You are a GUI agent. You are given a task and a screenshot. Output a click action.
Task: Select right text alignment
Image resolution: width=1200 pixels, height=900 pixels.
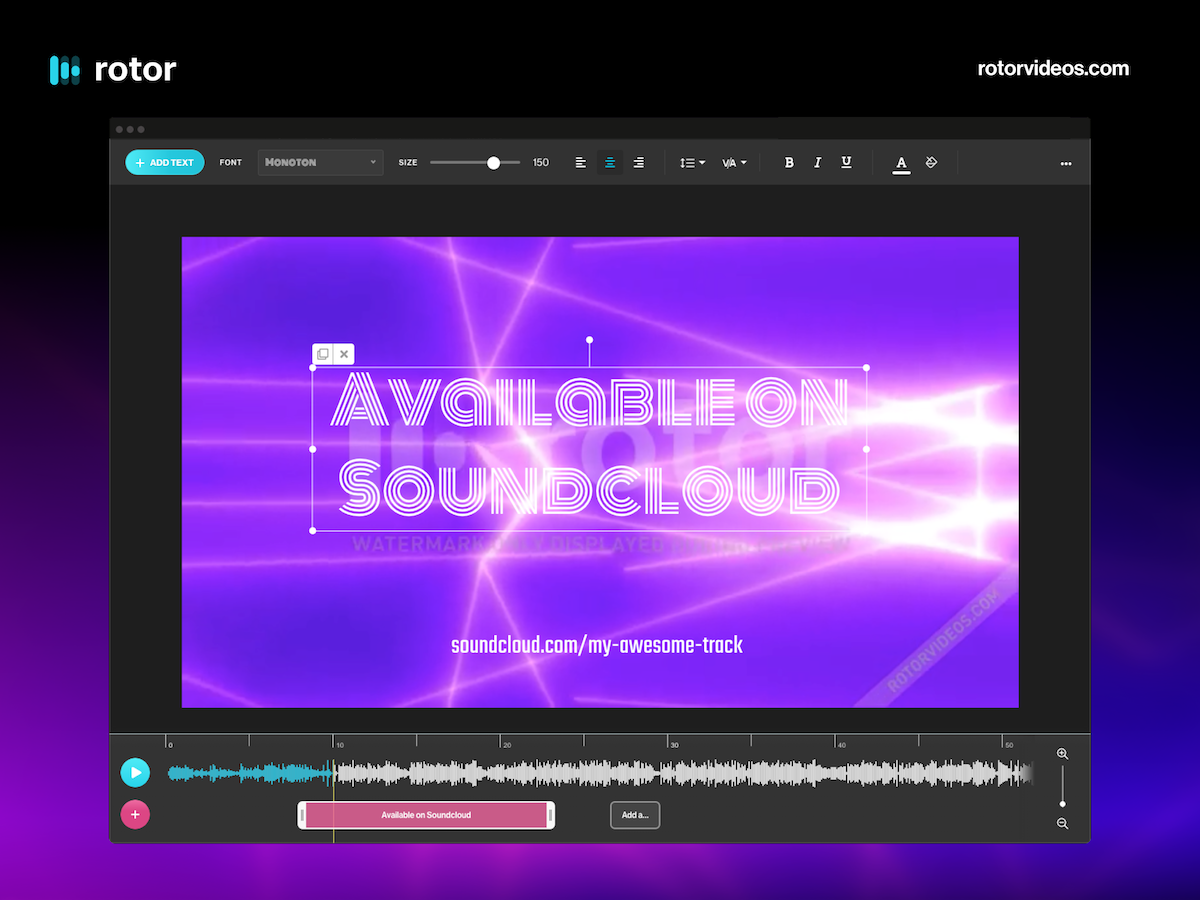[639, 162]
